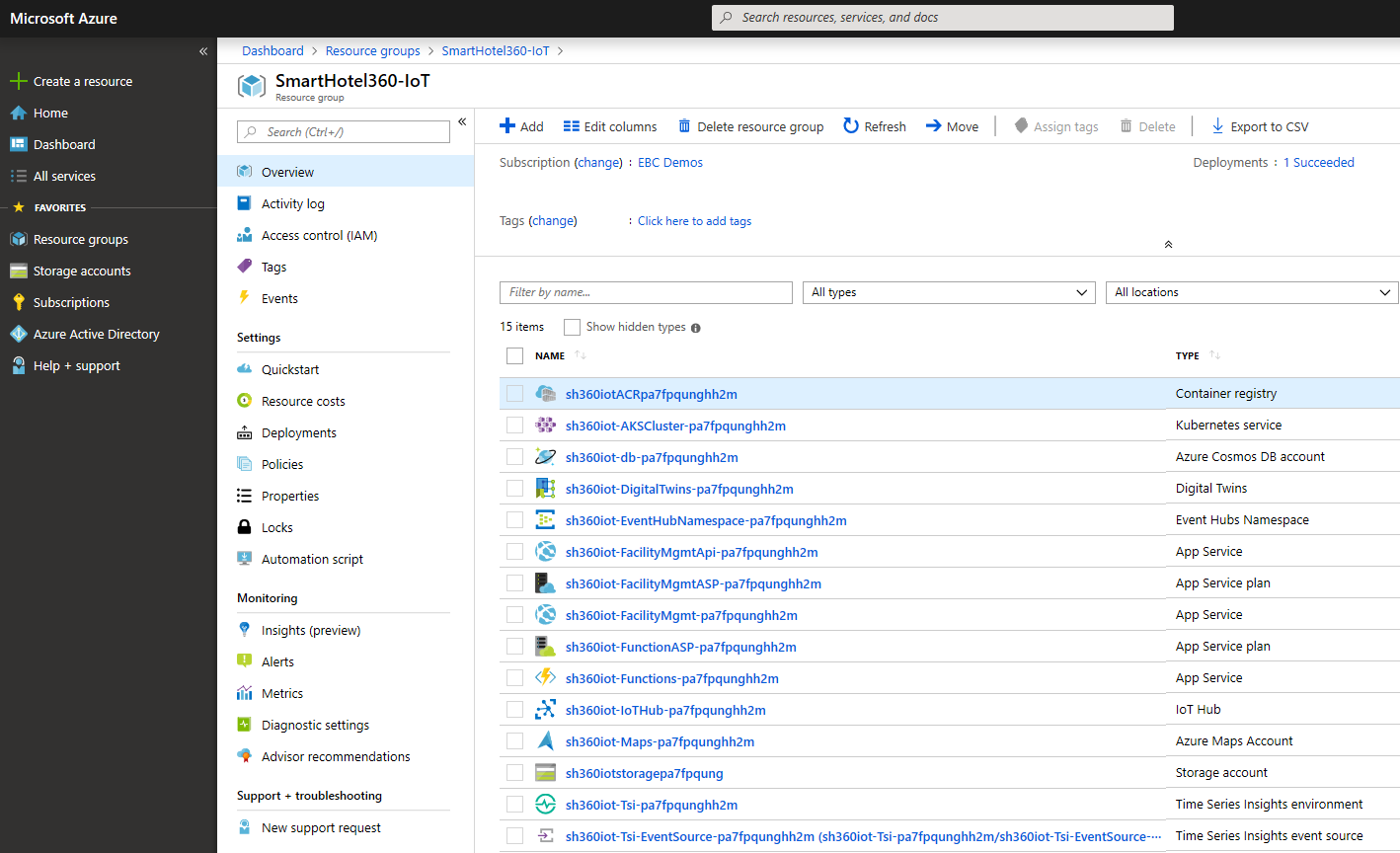This screenshot has width=1400, height=853.
Task: Sort the list by the NAME column arrows
Action: (581, 355)
